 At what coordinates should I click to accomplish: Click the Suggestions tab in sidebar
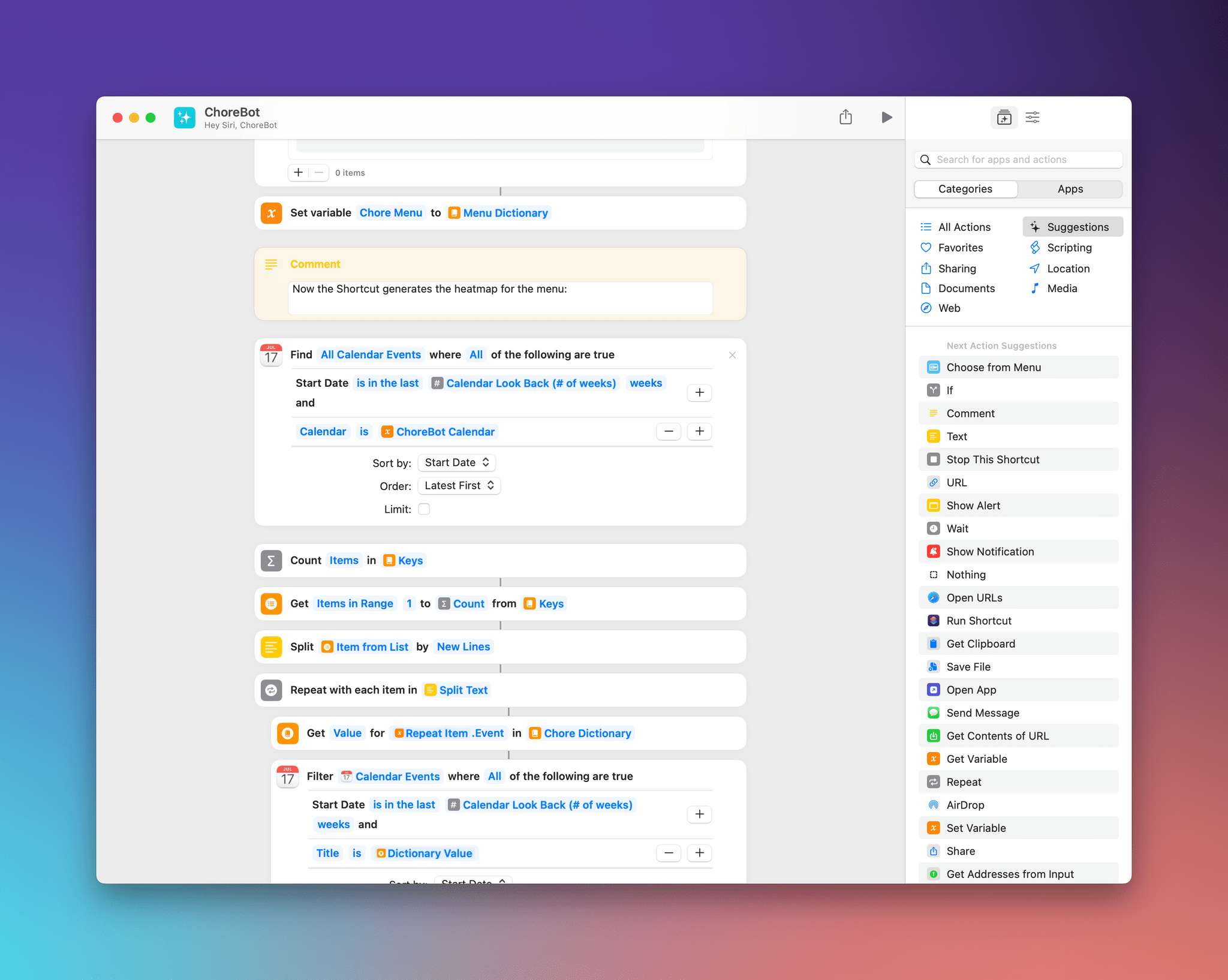coord(1071,227)
